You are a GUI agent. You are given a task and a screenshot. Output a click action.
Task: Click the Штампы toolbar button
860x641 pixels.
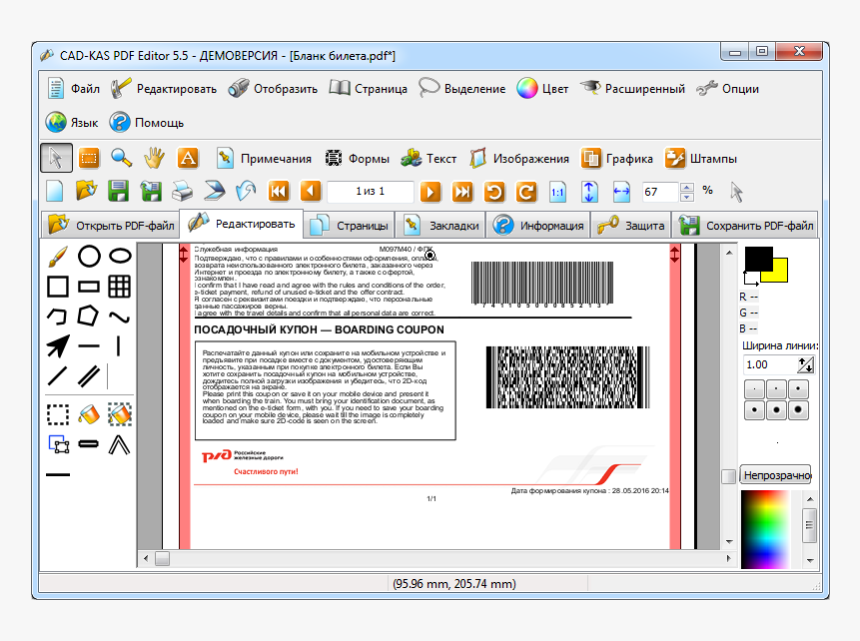point(700,159)
